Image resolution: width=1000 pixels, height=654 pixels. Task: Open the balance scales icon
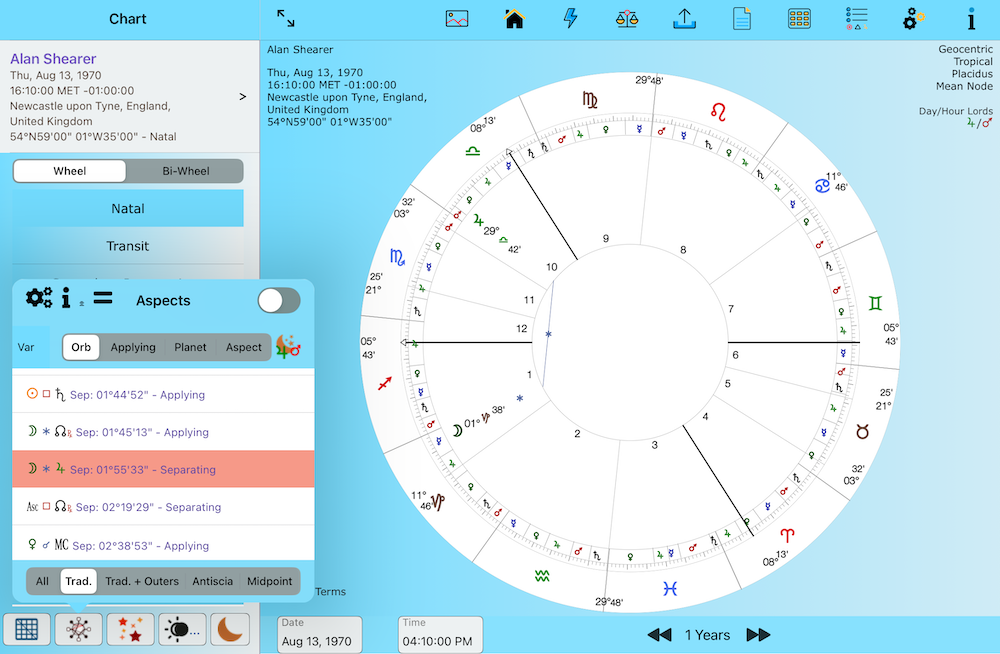coord(627,19)
